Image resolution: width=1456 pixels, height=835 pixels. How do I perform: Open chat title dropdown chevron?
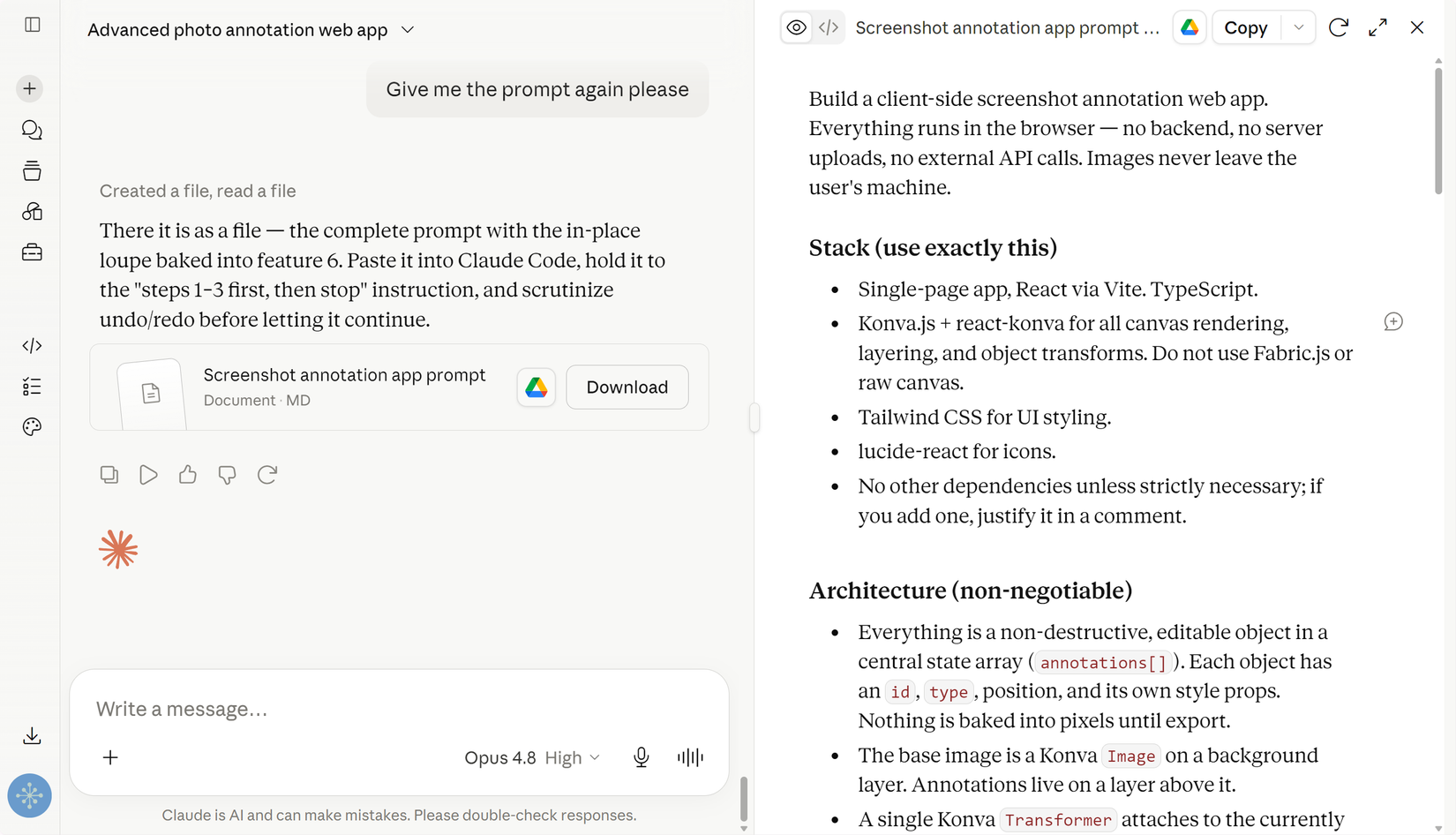click(408, 30)
